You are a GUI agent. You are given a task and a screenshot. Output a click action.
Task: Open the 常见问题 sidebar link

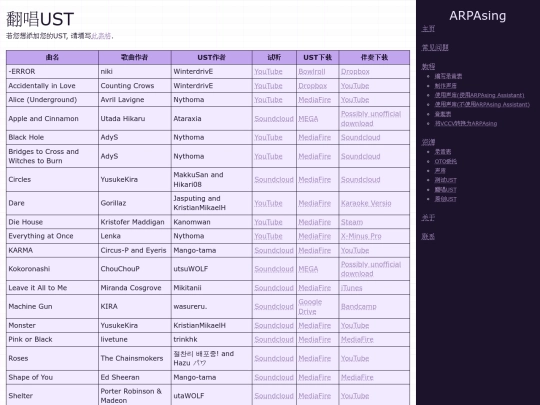click(435, 48)
